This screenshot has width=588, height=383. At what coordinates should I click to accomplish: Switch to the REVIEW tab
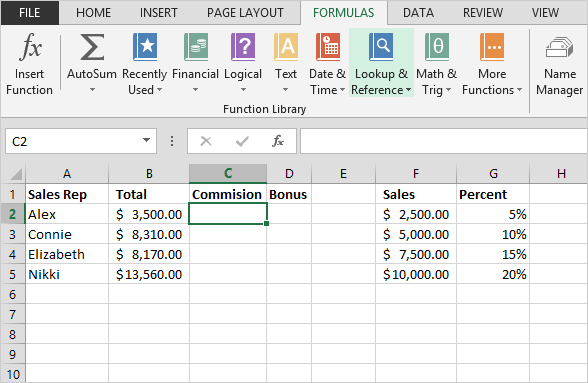(483, 13)
